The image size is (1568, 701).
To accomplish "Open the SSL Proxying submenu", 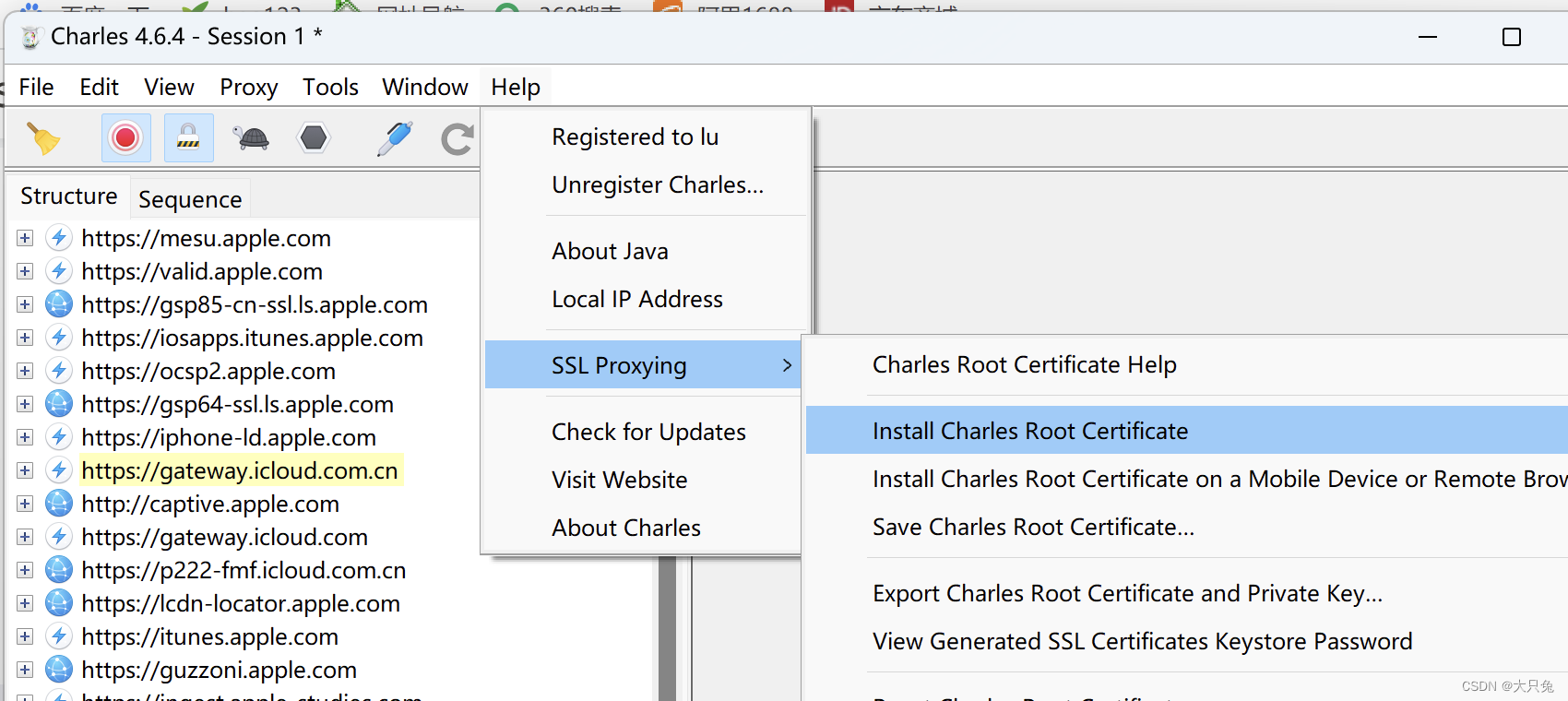I will coord(643,365).
